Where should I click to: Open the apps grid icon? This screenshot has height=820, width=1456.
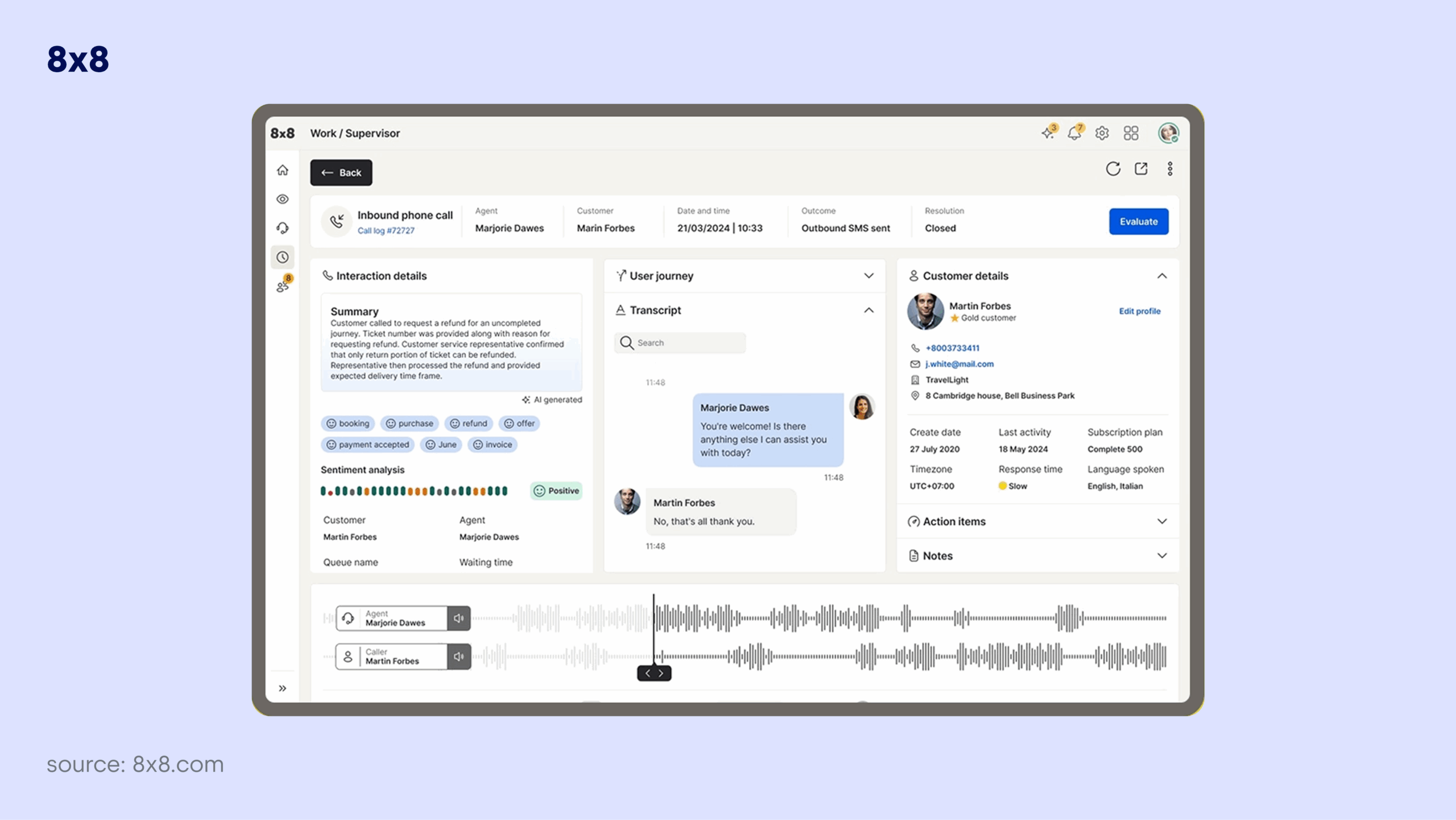(x=1131, y=133)
